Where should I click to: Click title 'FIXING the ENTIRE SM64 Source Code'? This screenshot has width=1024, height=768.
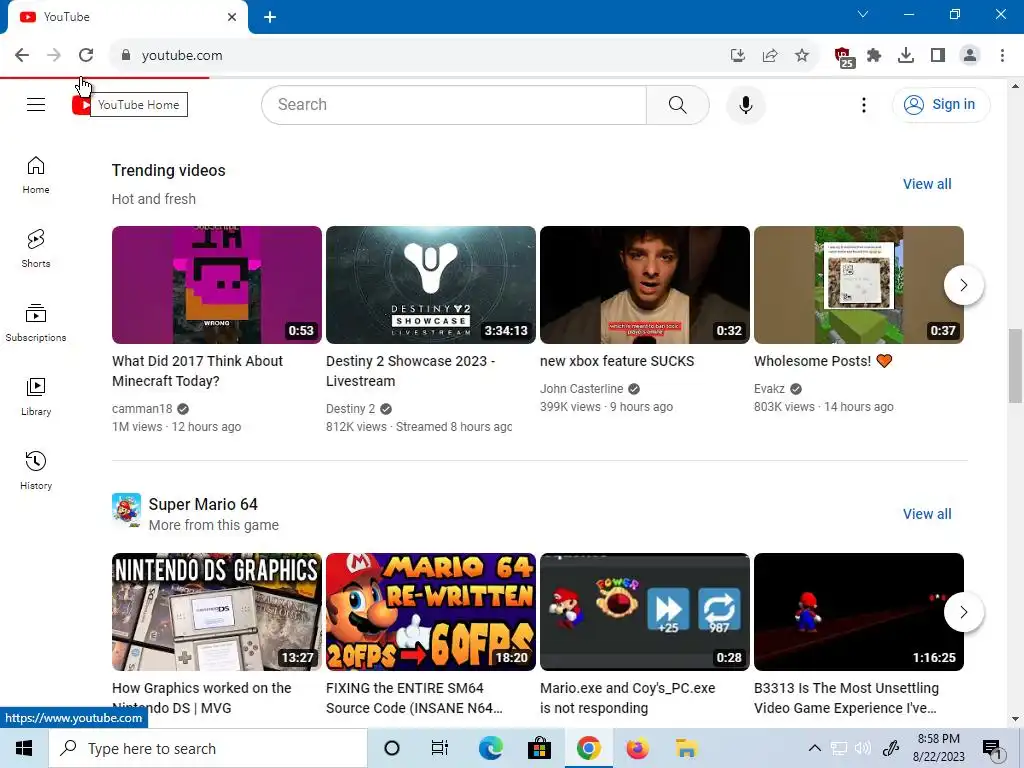[x=414, y=698]
